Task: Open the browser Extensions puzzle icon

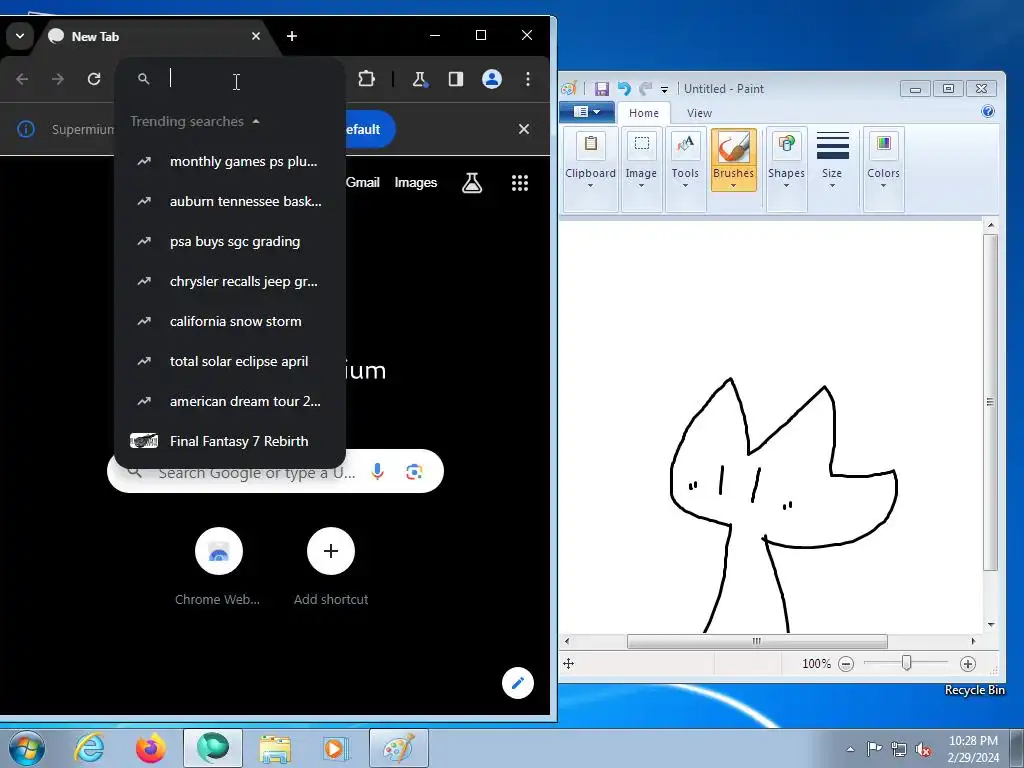Action: (366, 79)
